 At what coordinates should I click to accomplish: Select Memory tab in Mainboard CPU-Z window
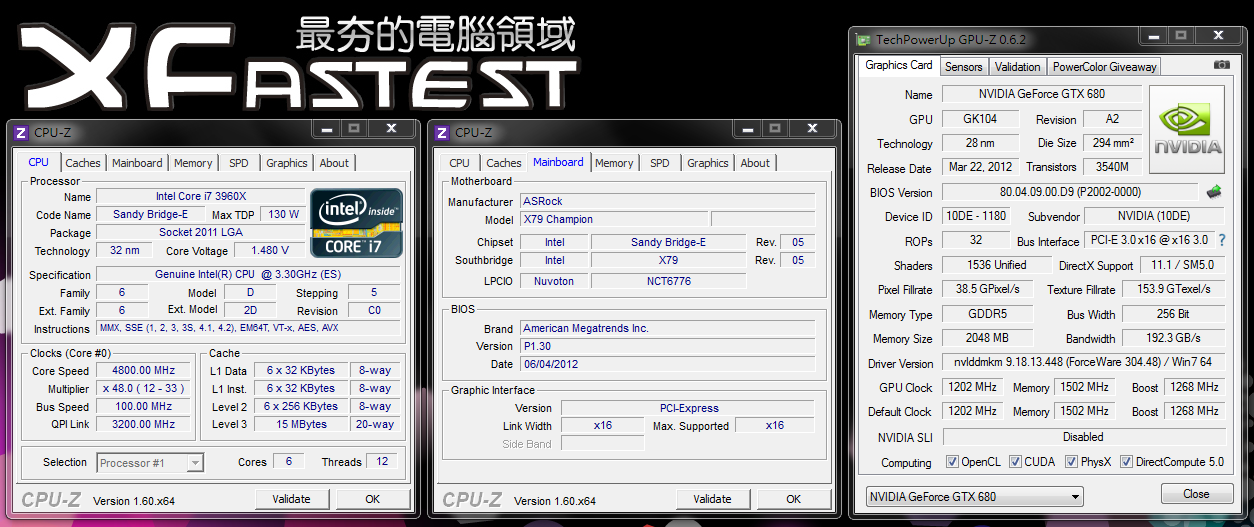(x=614, y=163)
